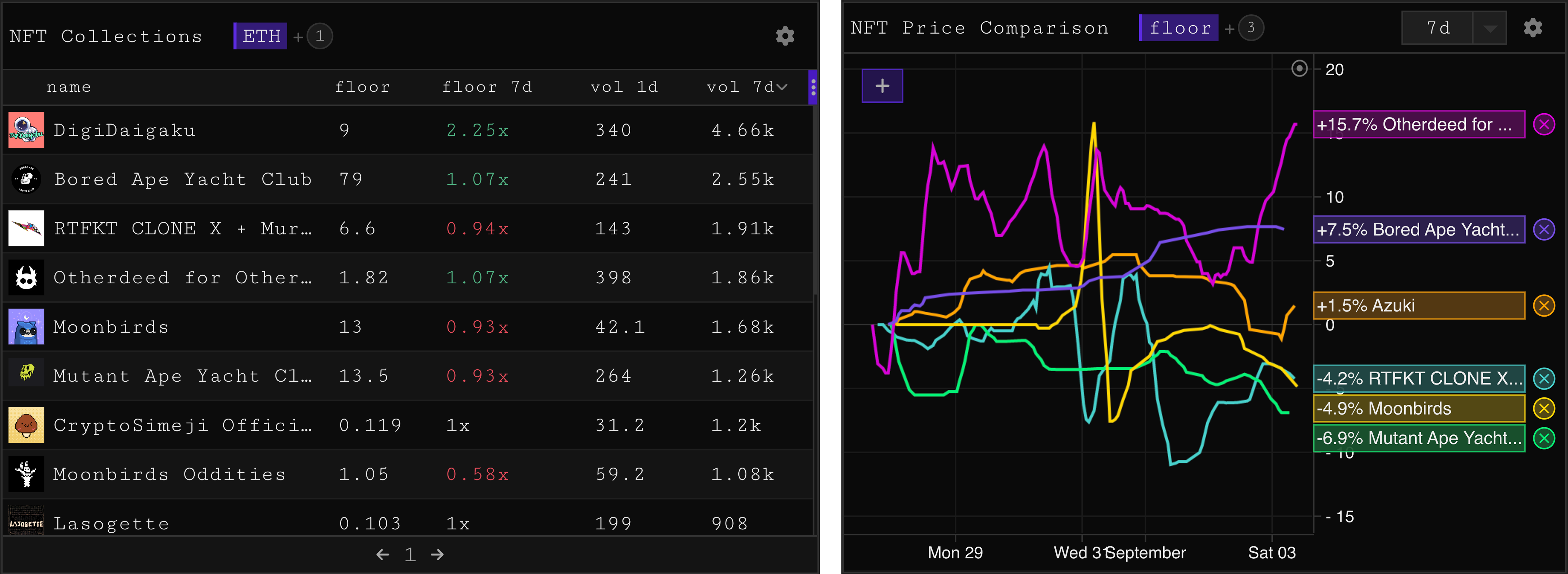The width and height of the screenshot is (1568, 574).
Task: Open NFT Collections settings gear
Action: pyautogui.click(x=785, y=36)
